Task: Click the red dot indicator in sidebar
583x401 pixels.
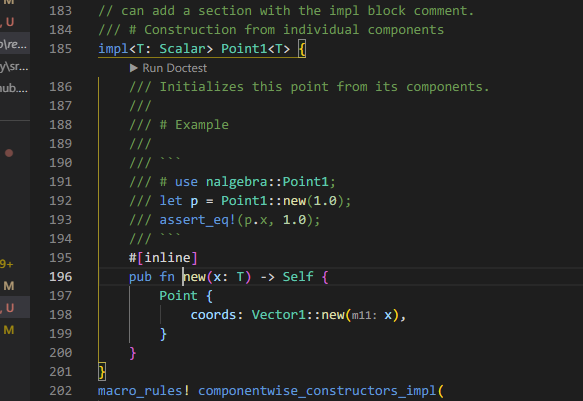Action: click(9, 153)
